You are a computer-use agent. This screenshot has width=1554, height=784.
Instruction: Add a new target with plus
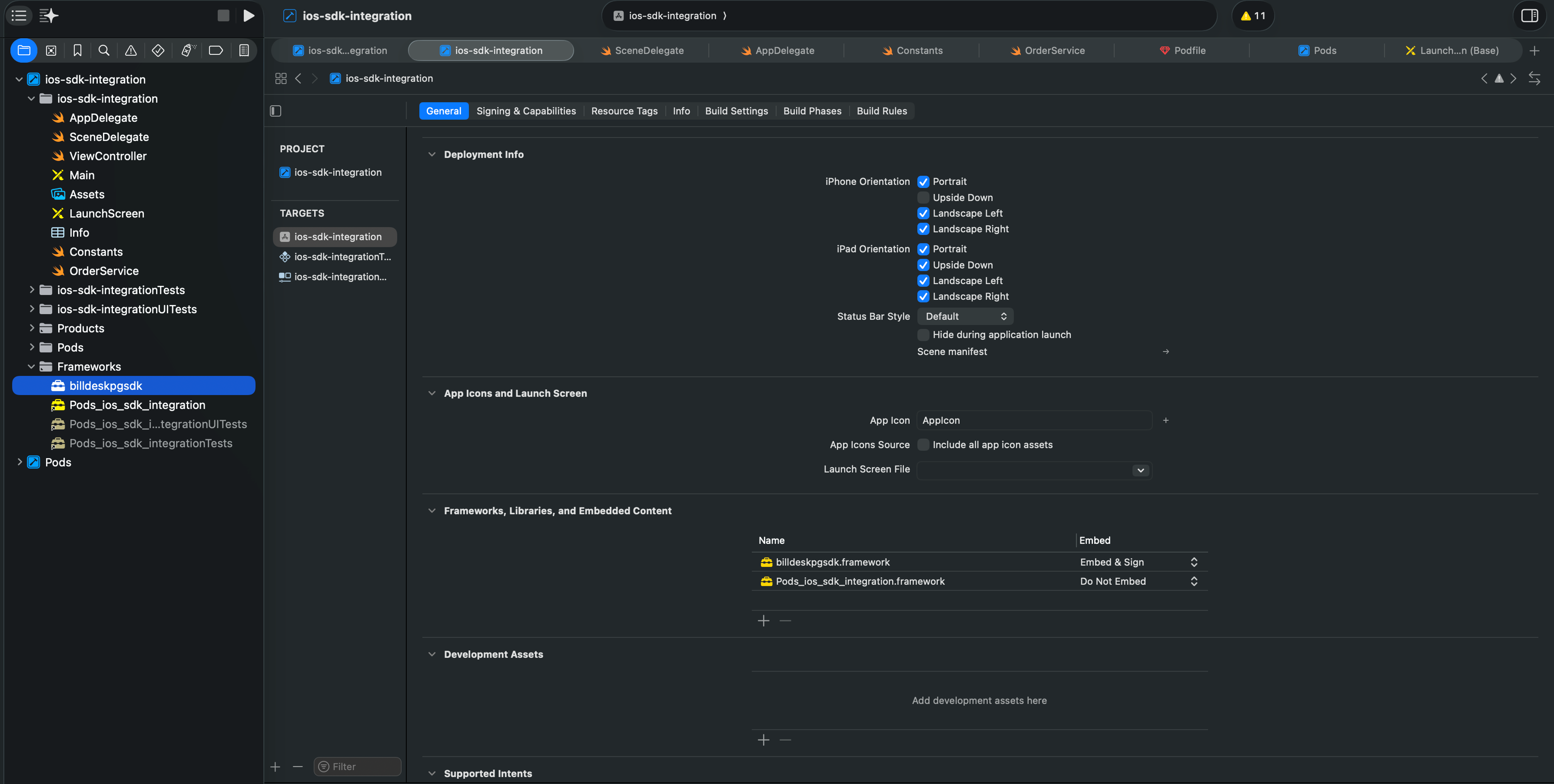tap(275, 766)
